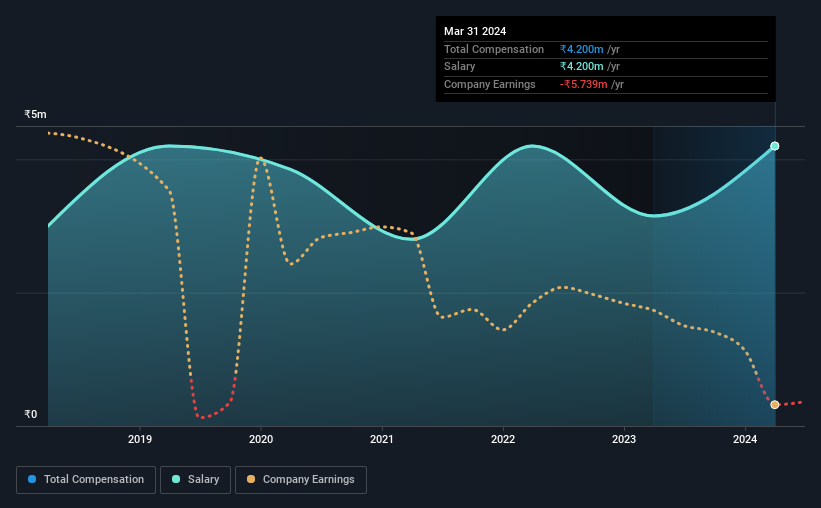Click the Salary label in the tooltip
Image resolution: width=821 pixels, height=508 pixels.
[460, 67]
